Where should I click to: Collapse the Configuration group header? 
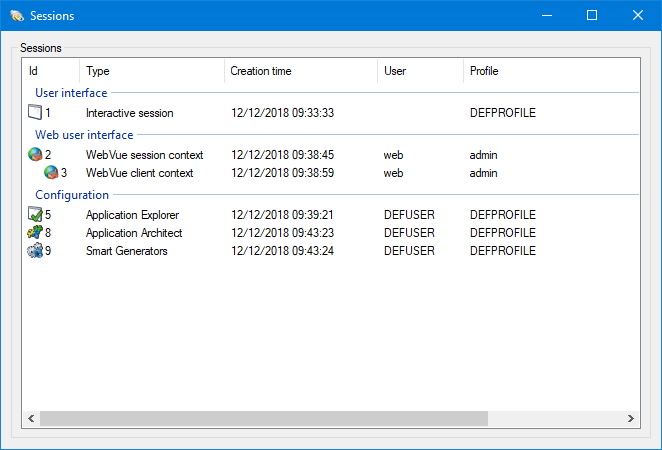72,195
